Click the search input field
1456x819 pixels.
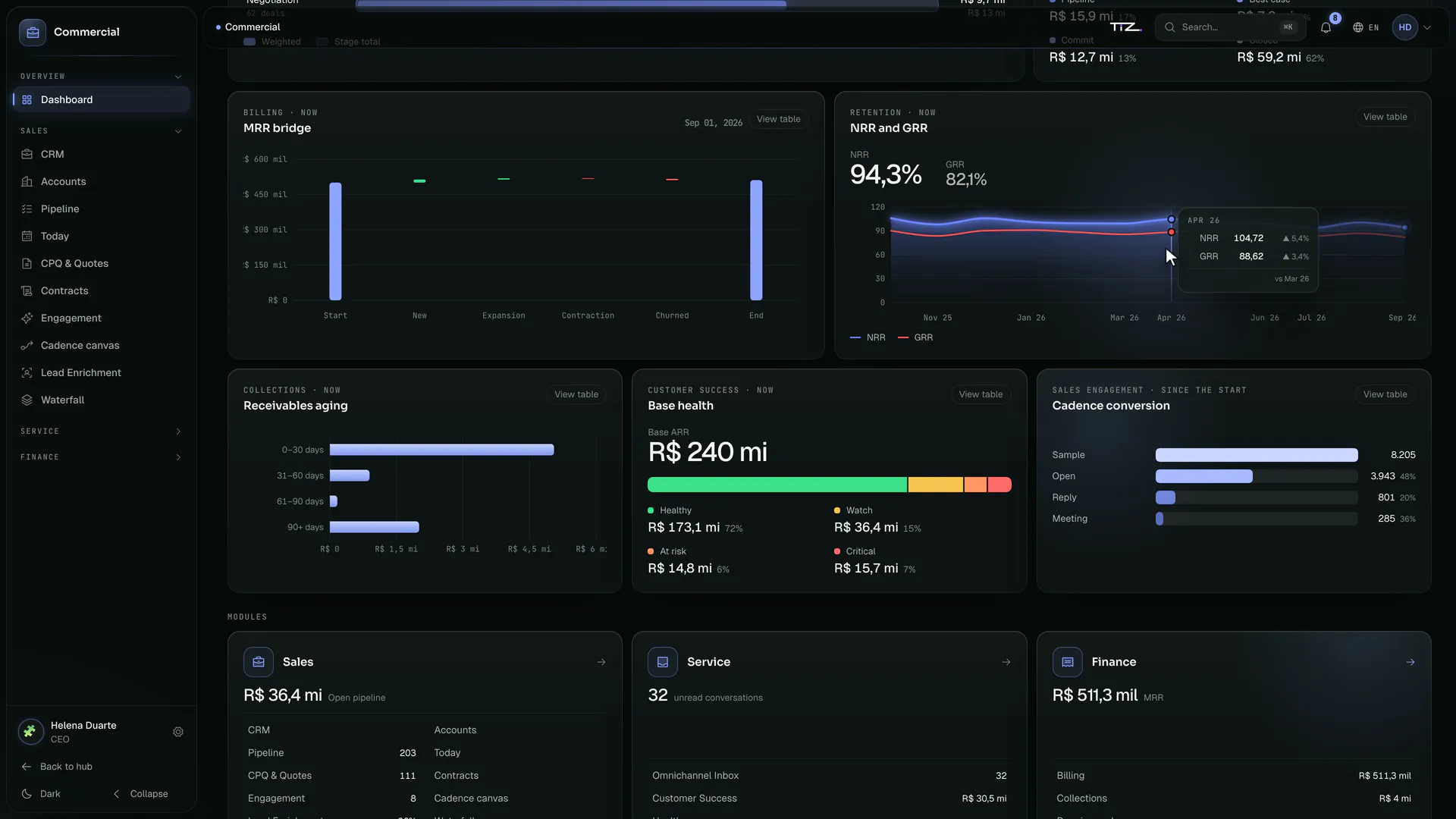click(x=1230, y=27)
